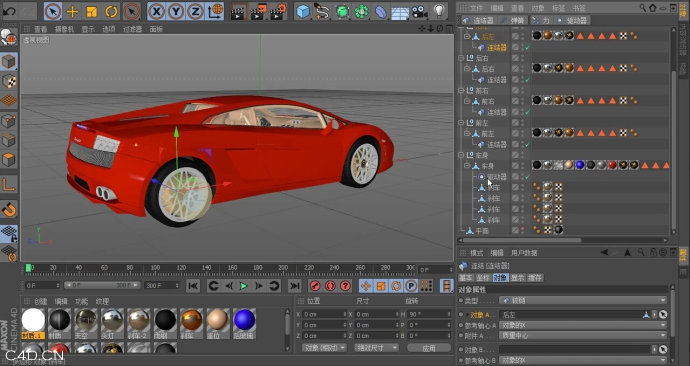Activate the Scale tool icon
The height and width of the screenshot is (366, 690).
point(92,11)
